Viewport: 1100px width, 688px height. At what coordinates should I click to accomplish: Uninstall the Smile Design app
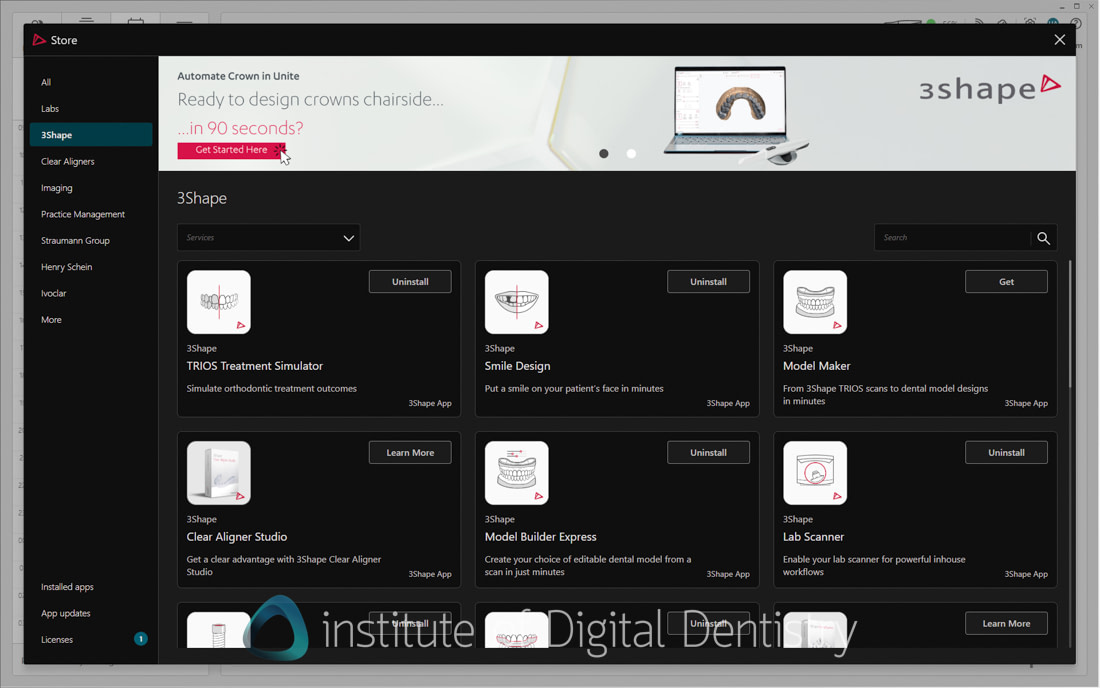(x=708, y=281)
